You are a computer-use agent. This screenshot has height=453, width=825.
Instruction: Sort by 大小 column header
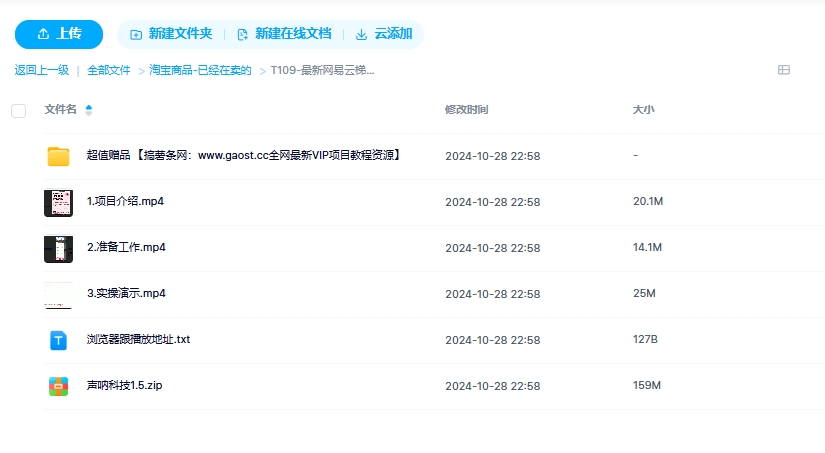point(643,110)
